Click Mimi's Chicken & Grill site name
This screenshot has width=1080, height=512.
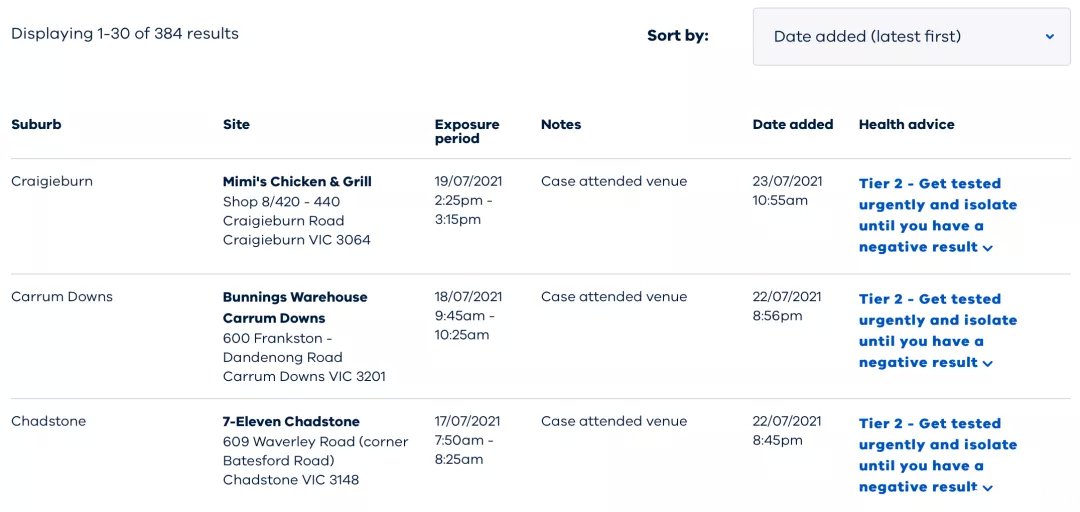click(297, 182)
